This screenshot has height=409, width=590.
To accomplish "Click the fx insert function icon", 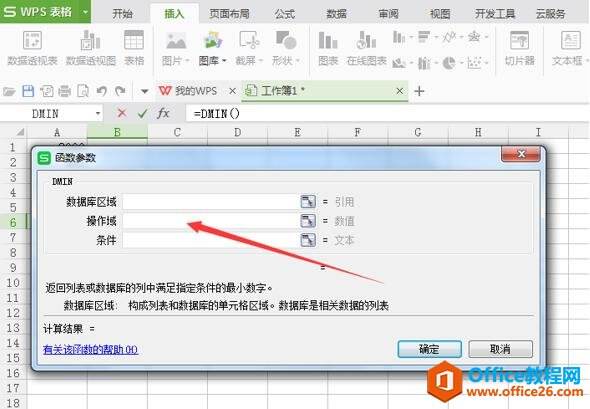I will pyautogui.click(x=163, y=113).
